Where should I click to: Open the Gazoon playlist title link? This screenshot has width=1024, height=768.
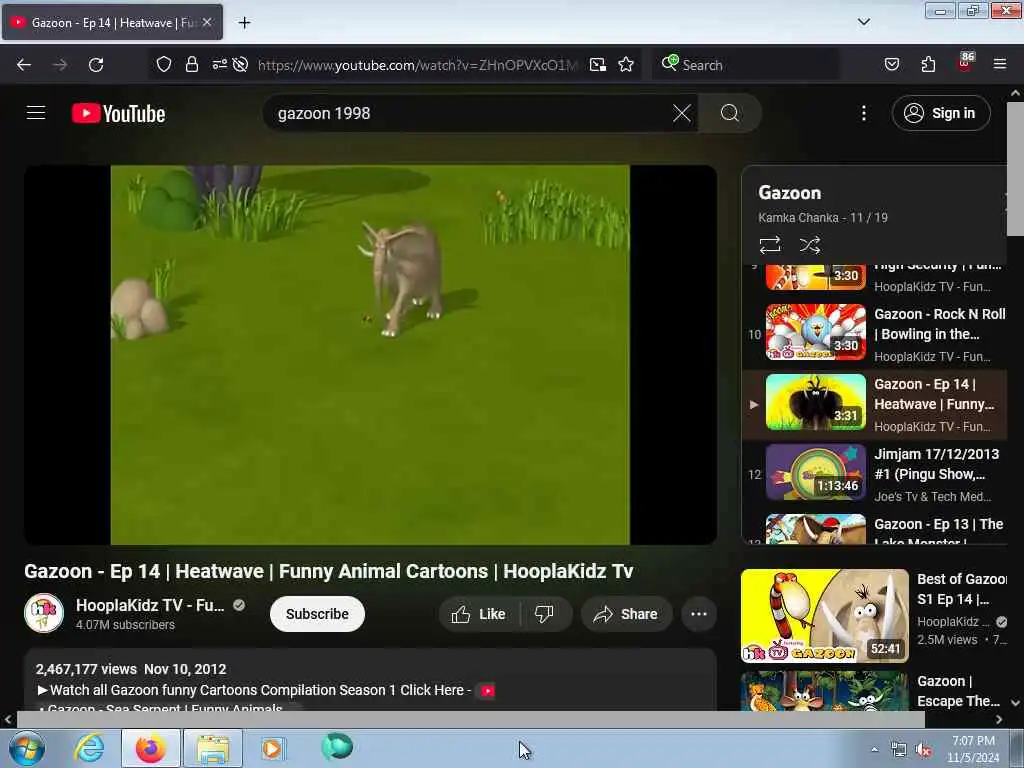pyautogui.click(x=790, y=193)
